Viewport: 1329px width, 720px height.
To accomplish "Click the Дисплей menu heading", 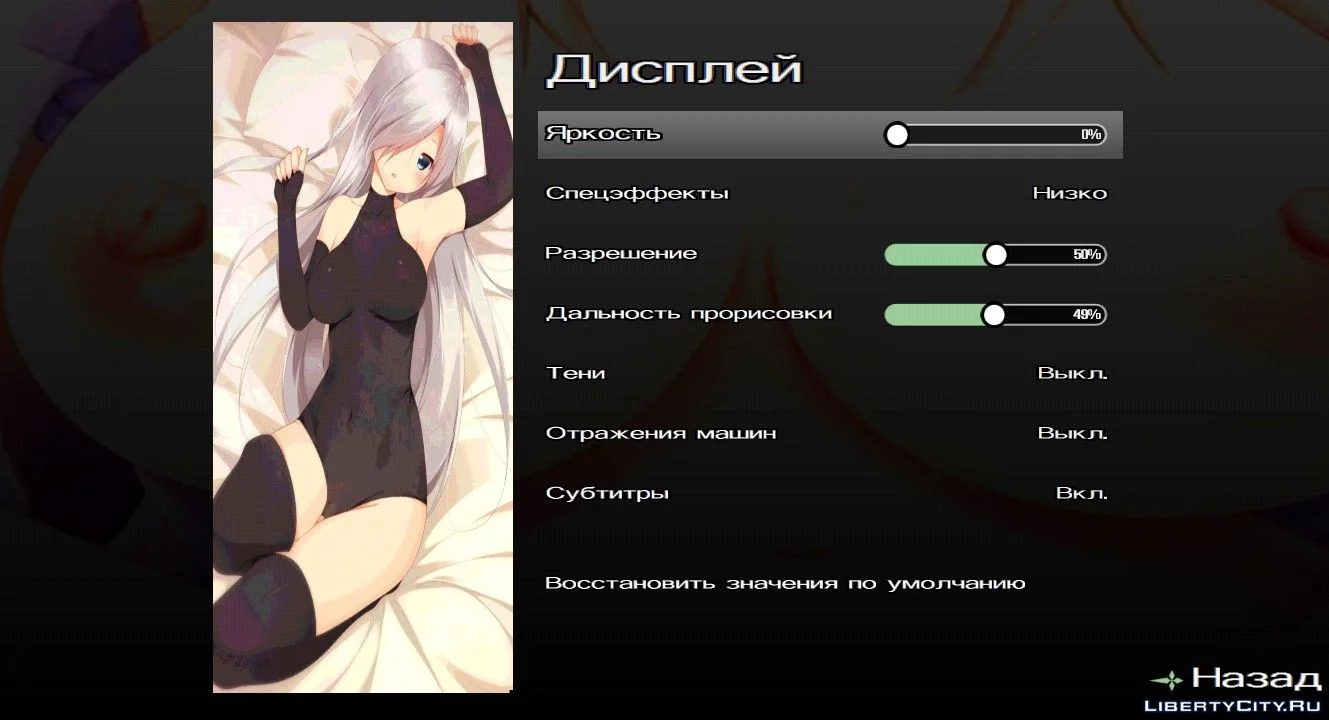I will pos(674,69).
